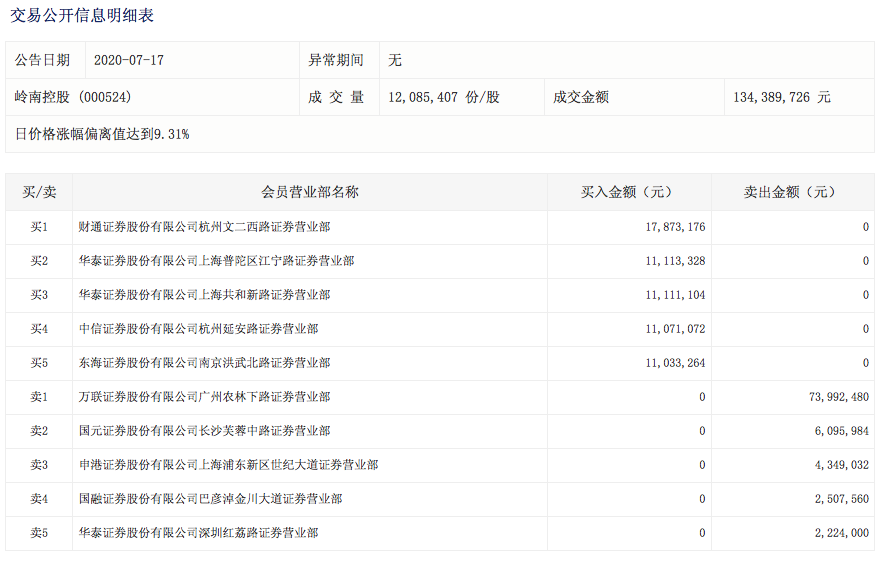
Task: Select 华泰证券上海普陀区江宁路营业部 entry
Action: [x=216, y=261]
